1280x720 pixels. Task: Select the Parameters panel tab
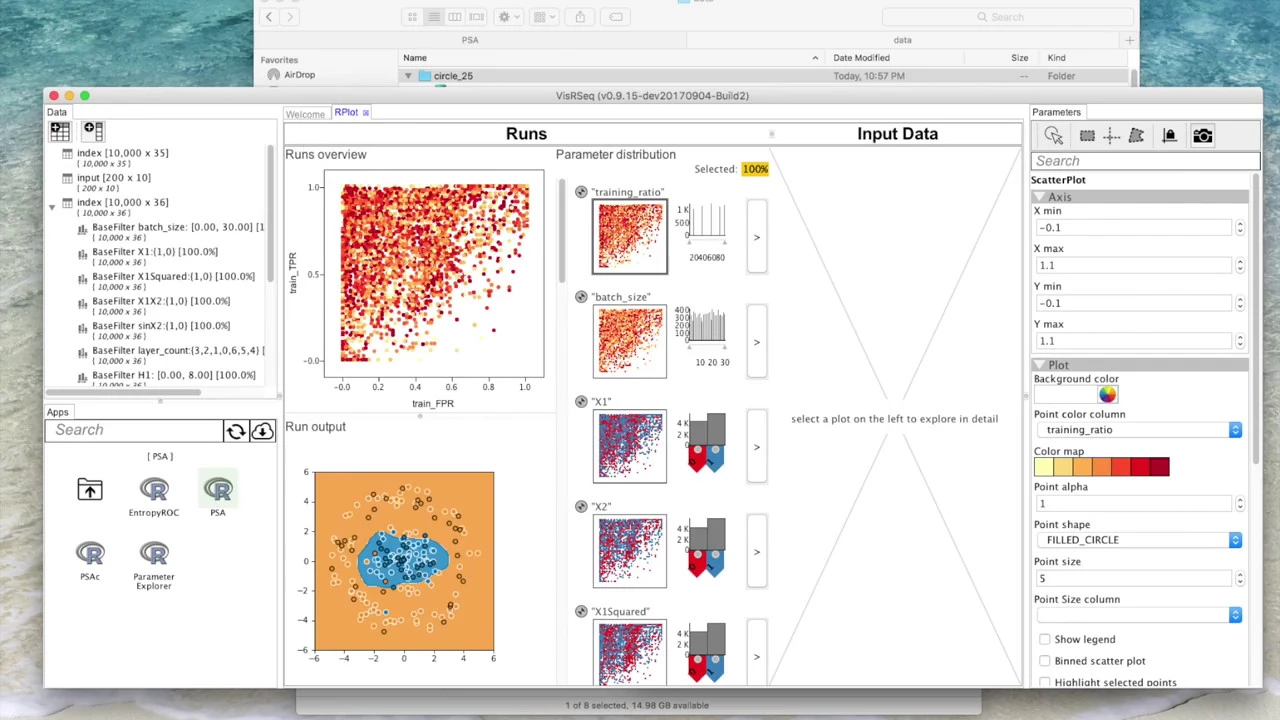1056,112
